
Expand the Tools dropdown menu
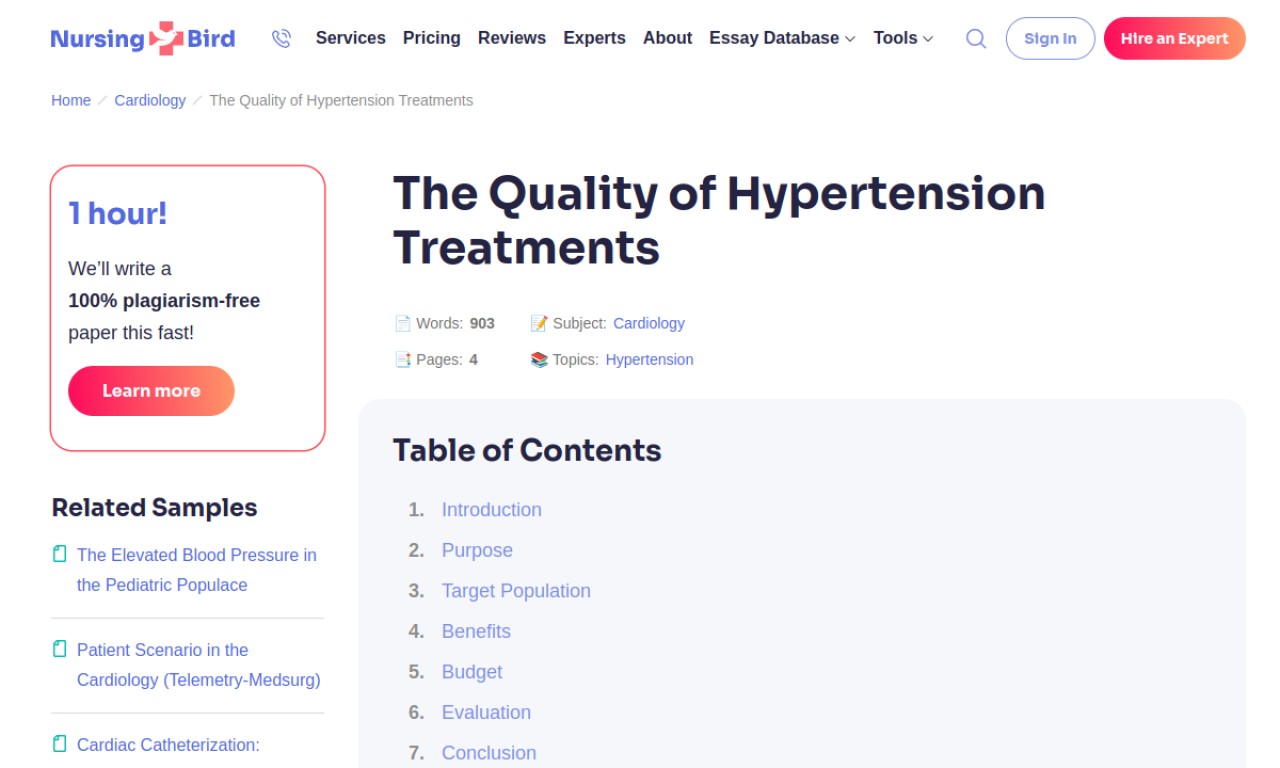coord(903,38)
